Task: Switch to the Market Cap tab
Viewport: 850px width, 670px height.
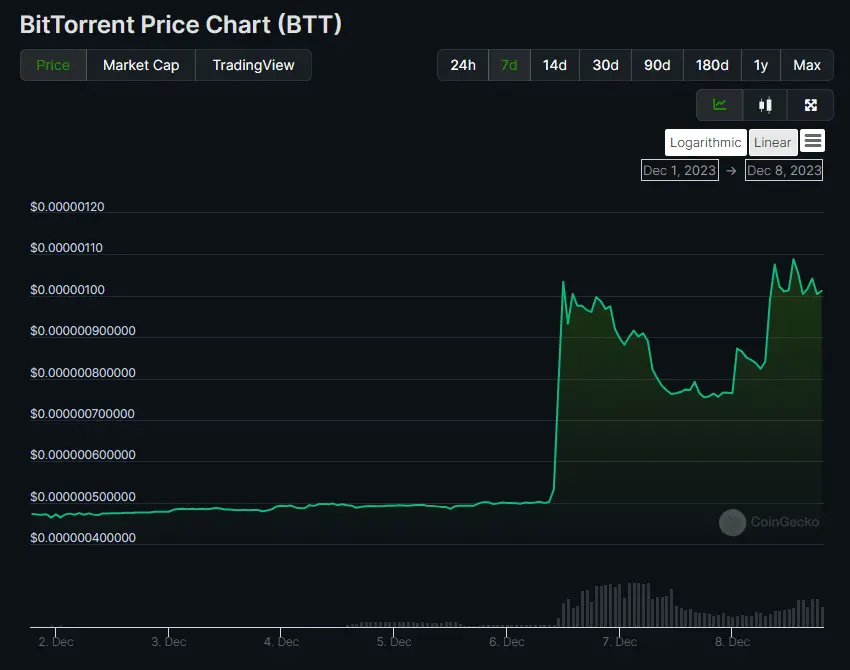Action: tap(140, 64)
